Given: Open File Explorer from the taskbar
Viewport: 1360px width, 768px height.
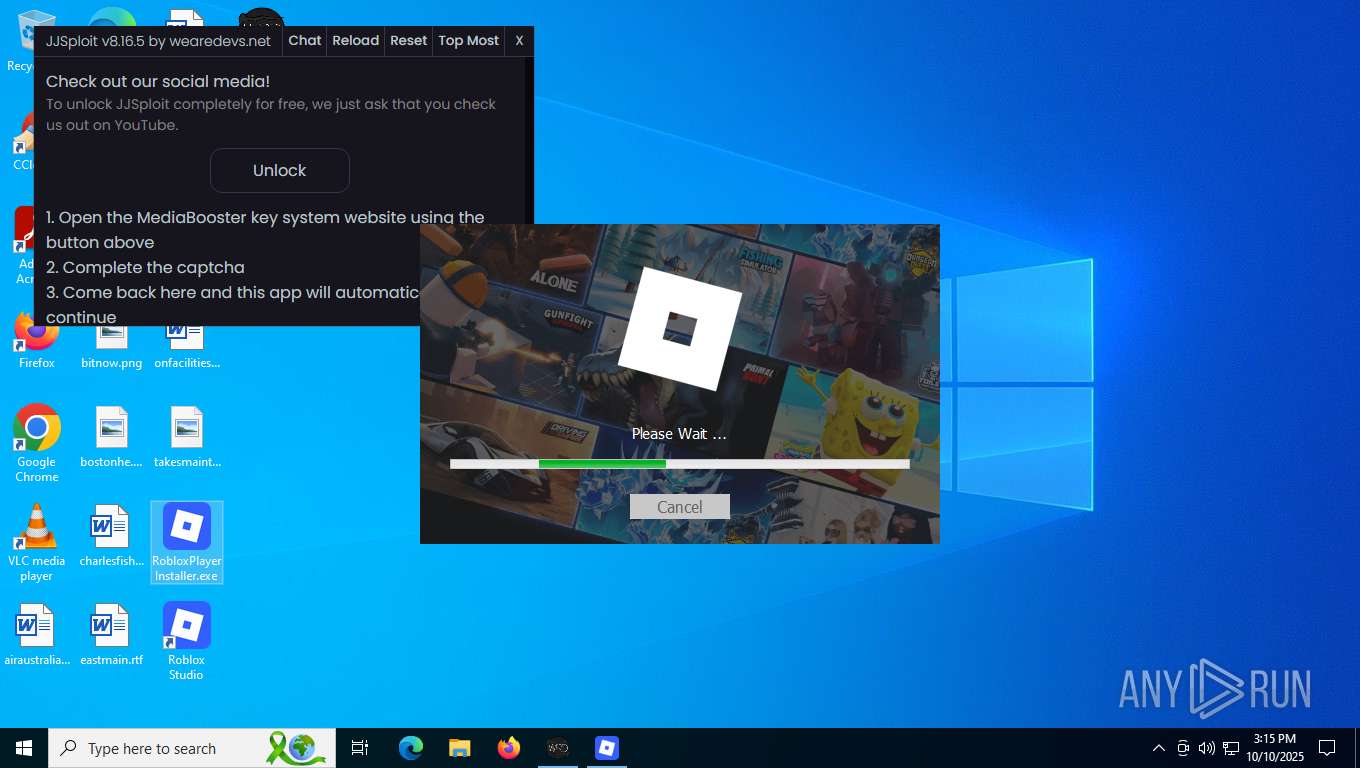Looking at the screenshot, I should pos(460,748).
